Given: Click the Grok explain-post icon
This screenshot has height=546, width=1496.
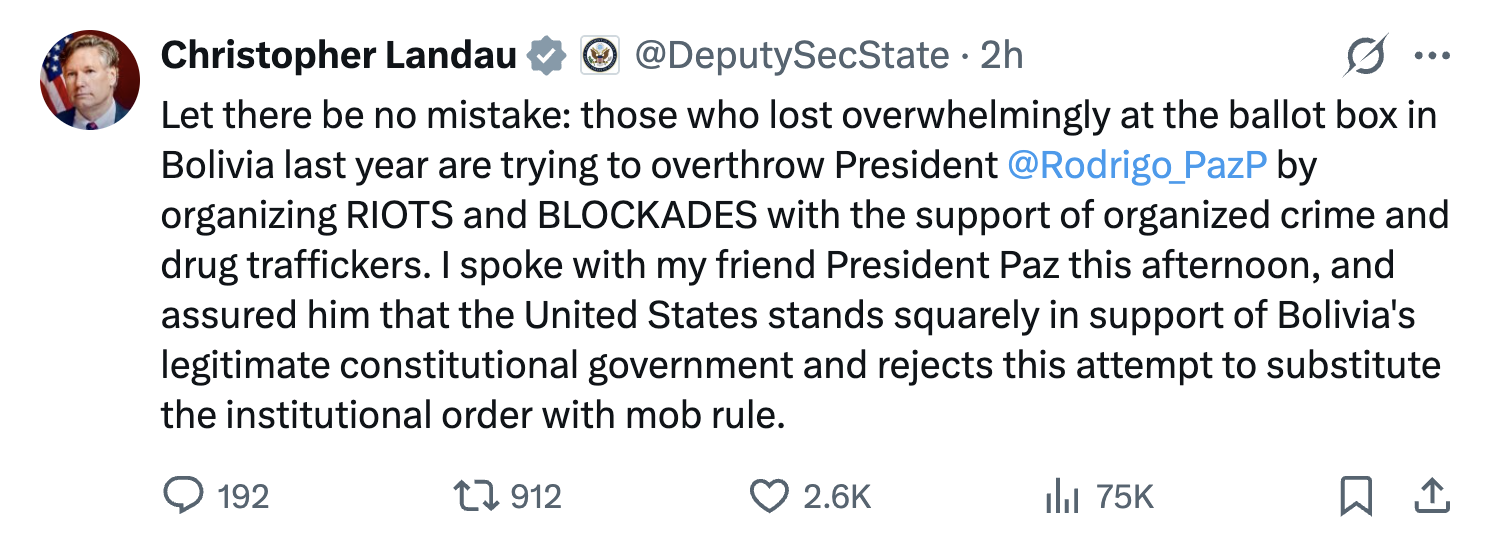Looking at the screenshot, I should pyautogui.click(x=1366, y=55).
